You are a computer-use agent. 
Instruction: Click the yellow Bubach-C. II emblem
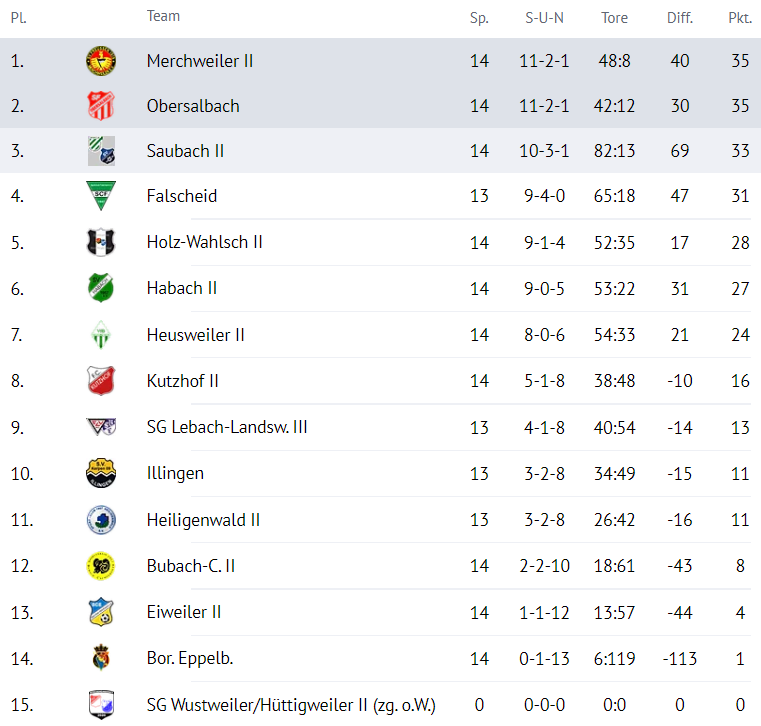click(x=101, y=566)
